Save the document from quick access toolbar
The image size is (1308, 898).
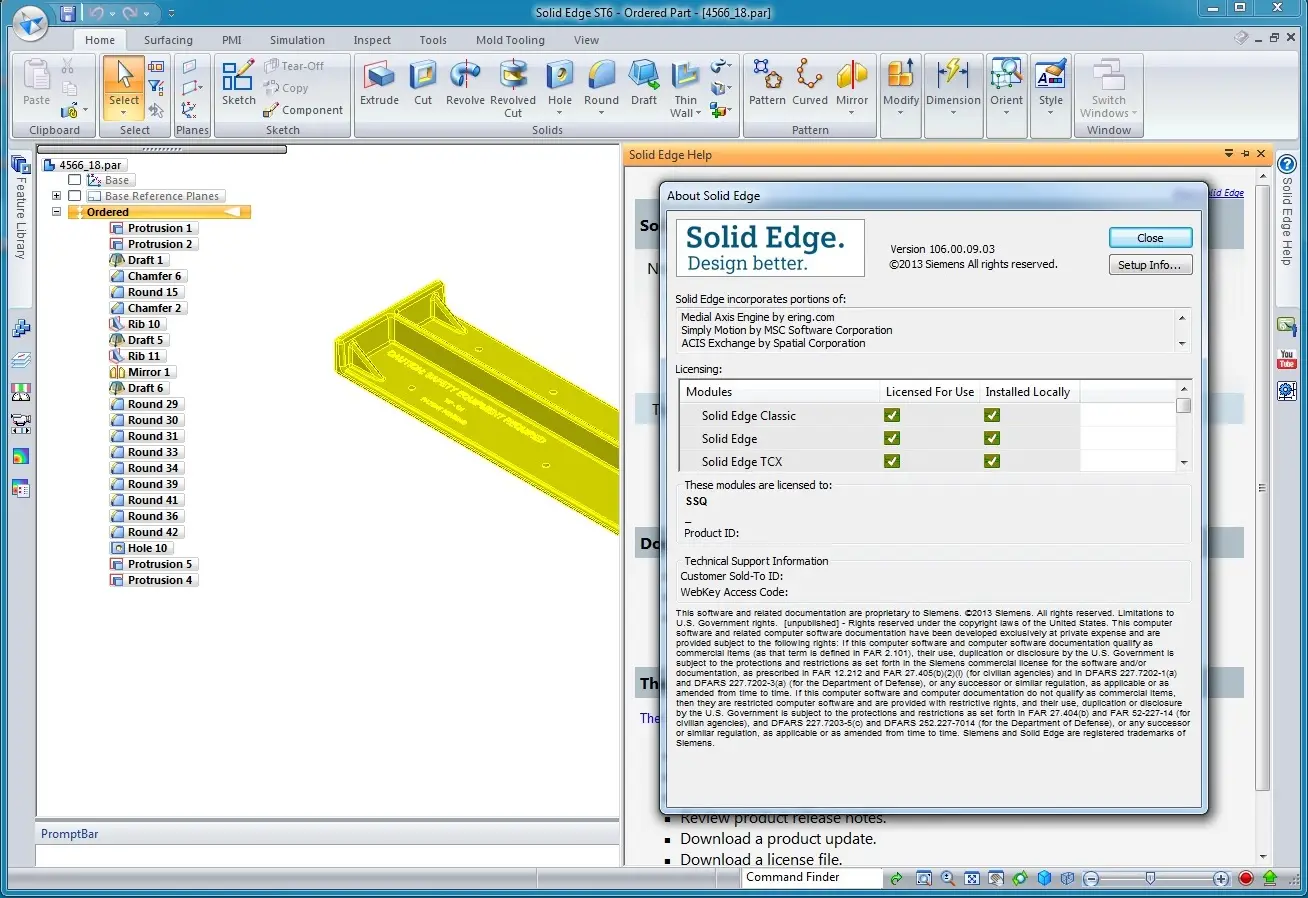(x=68, y=13)
